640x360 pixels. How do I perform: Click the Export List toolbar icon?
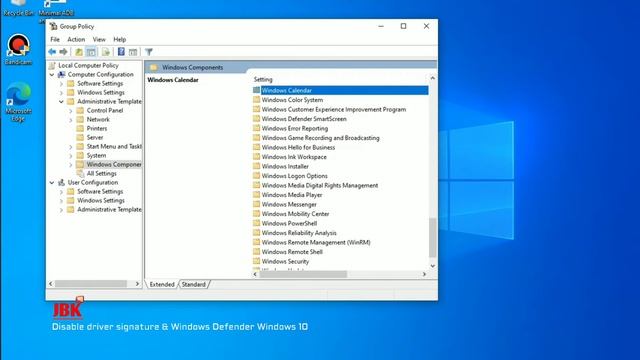tap(106, 52)
